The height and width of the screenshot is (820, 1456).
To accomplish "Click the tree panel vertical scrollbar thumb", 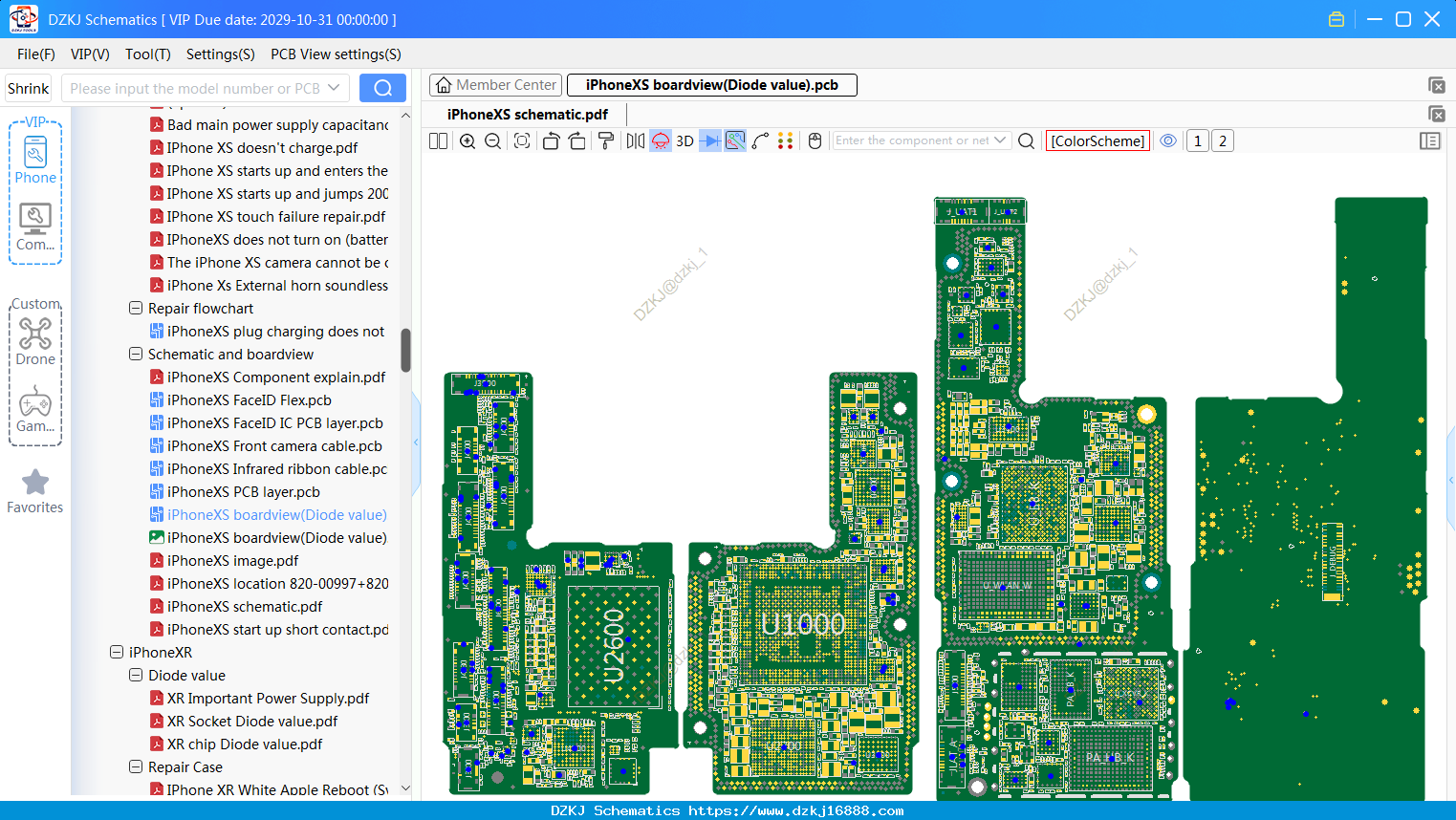I will click(x=405, y=350).
